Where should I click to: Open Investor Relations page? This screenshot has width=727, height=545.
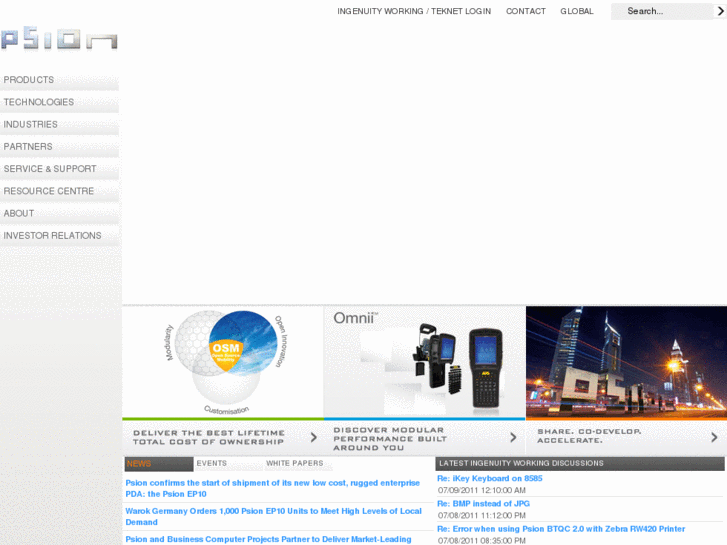(59, 236)
